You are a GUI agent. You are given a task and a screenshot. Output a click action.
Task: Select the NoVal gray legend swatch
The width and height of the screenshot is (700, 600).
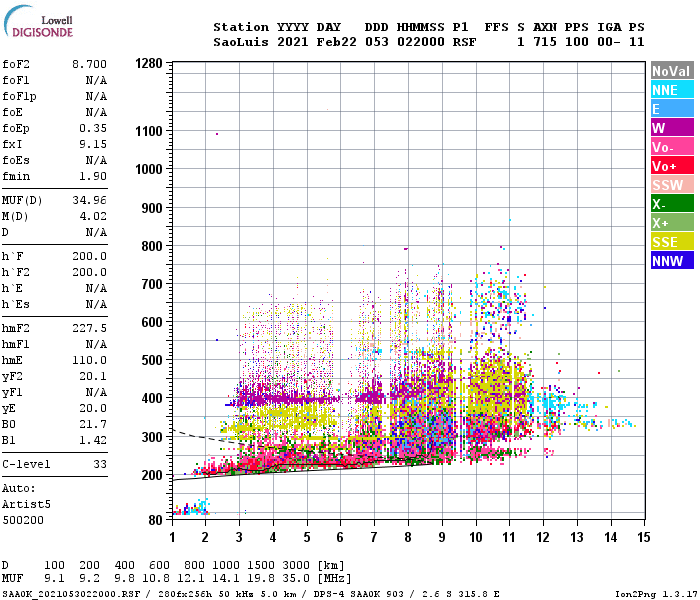[x=672, y=71]
